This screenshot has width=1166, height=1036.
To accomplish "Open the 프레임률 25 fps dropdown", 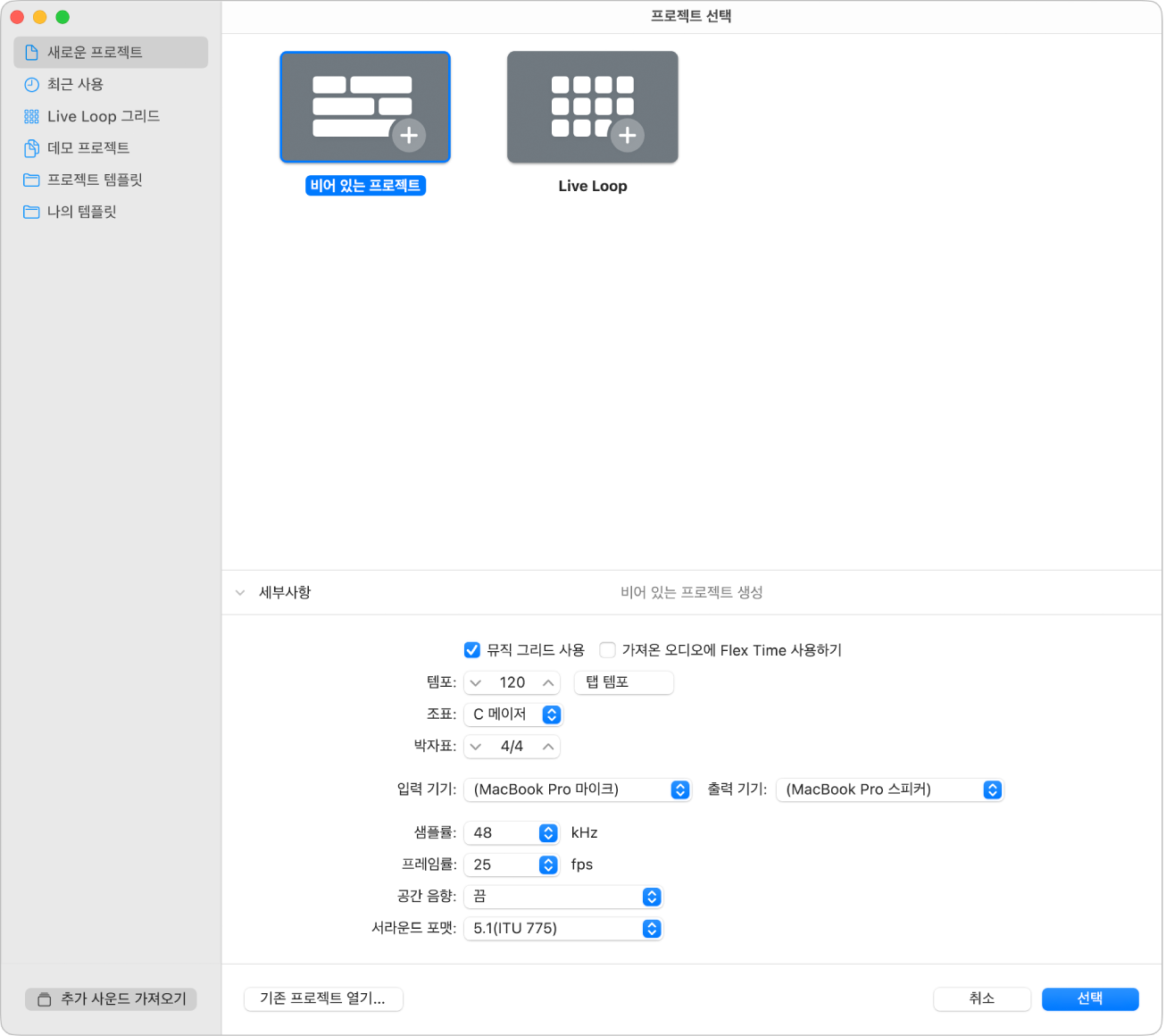I will point(512,865).
